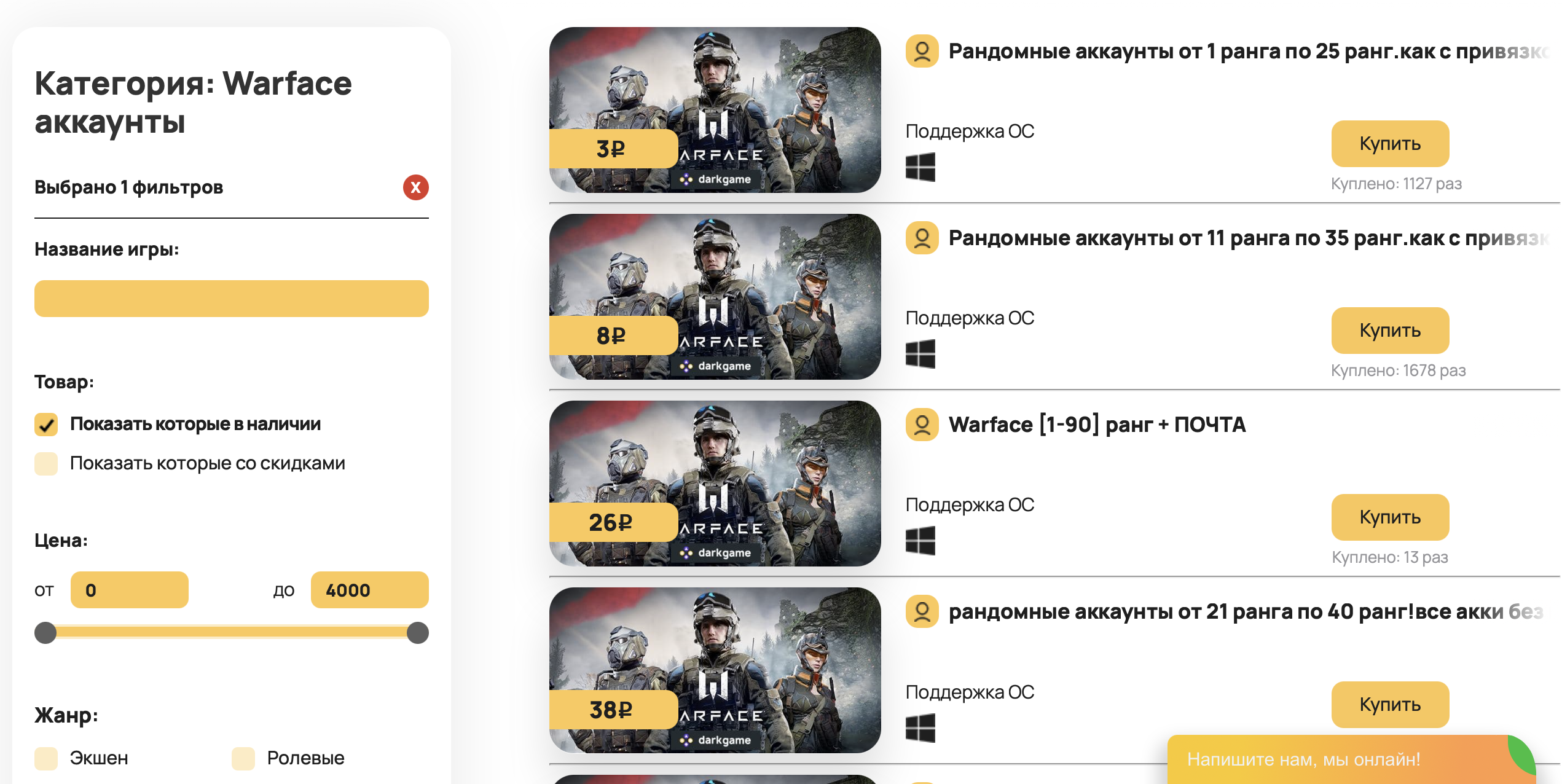Focus the game name search field
Image resolution: width=1562 pixels, height=784 pixels.
[x=232, y=299]
